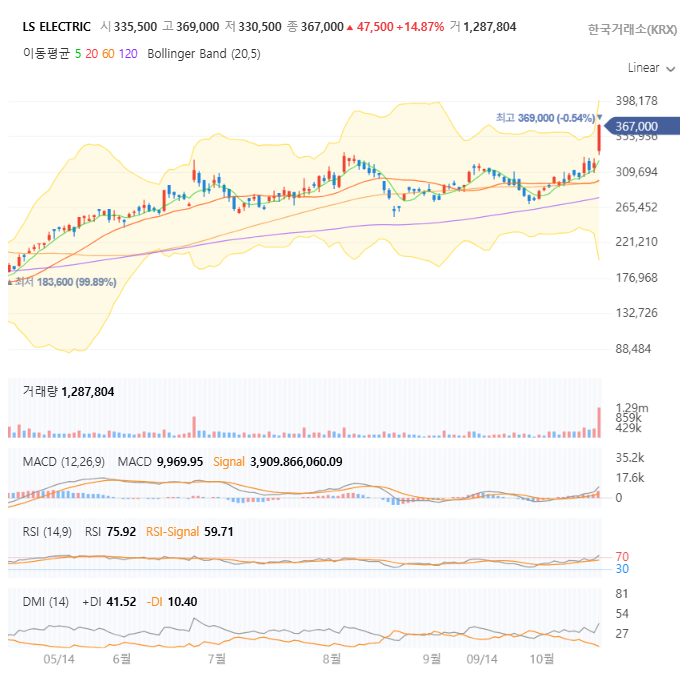
Task: Click the 221,210 price axis label
Action: (x=636, y=242)
